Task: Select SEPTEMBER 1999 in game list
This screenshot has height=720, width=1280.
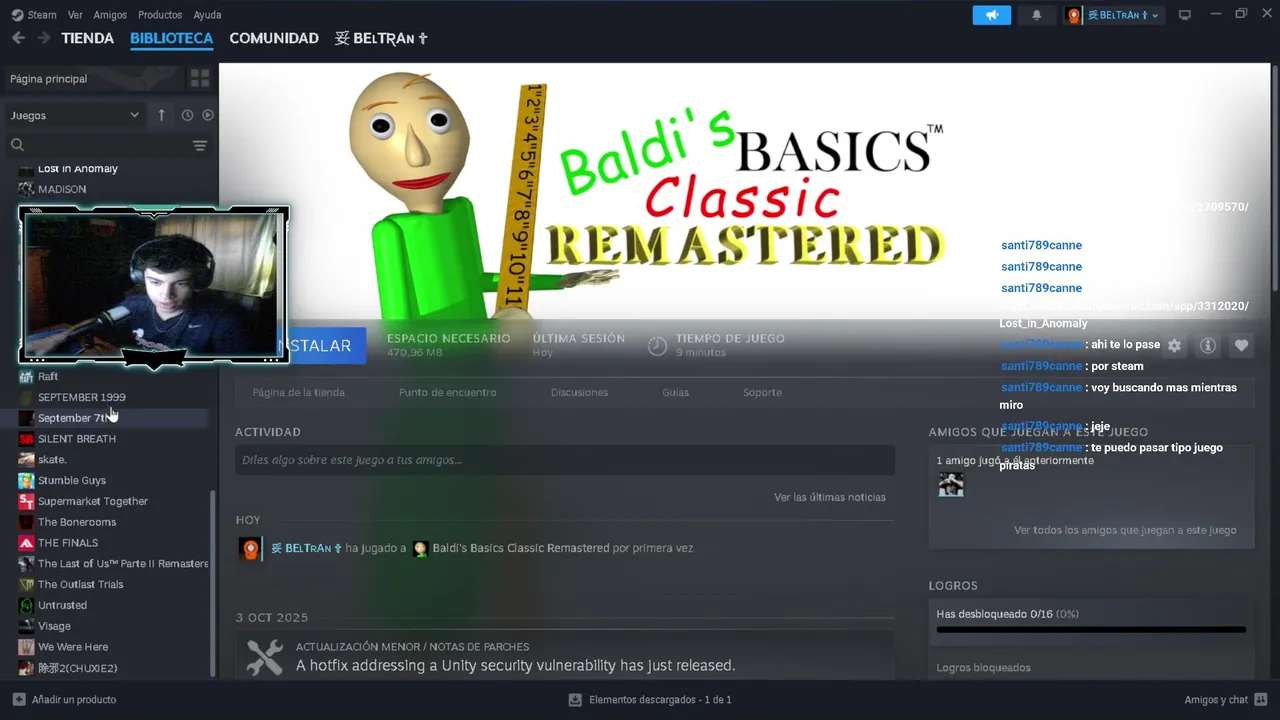Action: tap(81, 397)
